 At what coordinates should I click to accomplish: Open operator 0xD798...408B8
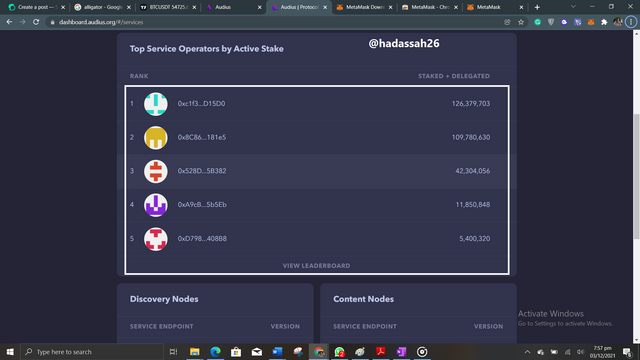pos(202,239)
